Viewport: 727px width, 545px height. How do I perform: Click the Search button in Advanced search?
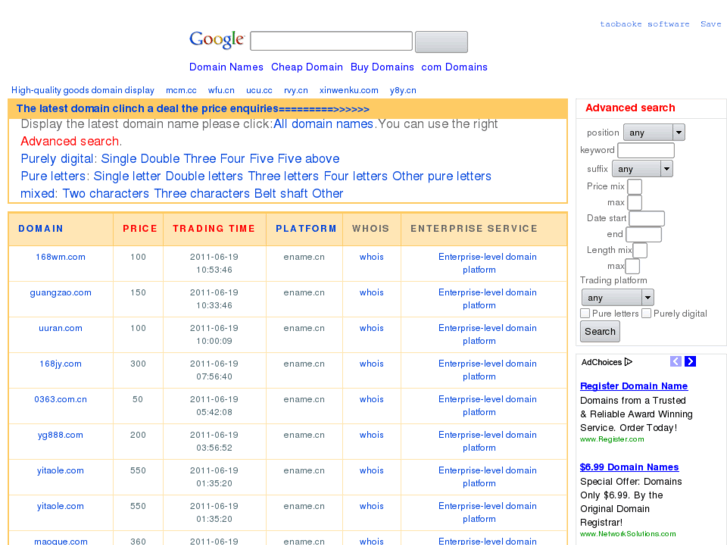point(600,332)
